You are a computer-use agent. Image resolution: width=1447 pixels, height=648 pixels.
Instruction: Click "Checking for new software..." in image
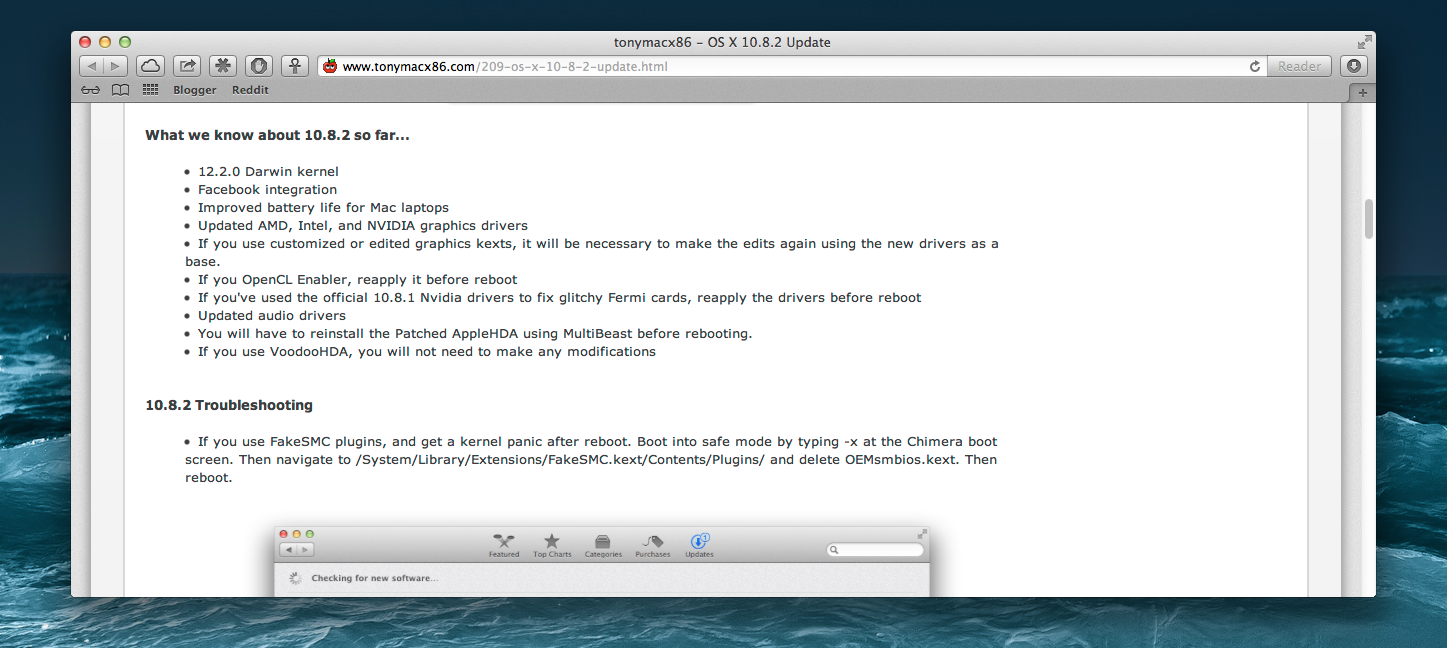coord(374,578)
